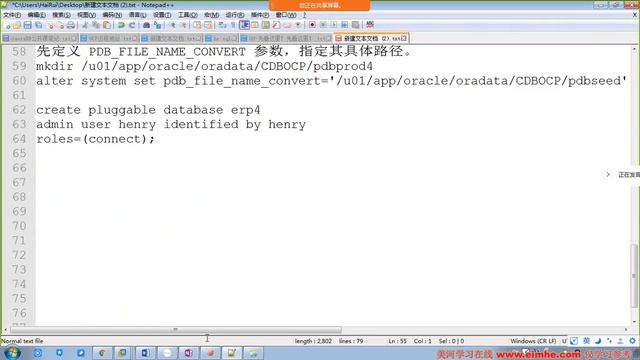
Task: Click 'length : 2,802' status bar entry
Action: (x=313, y=341)
